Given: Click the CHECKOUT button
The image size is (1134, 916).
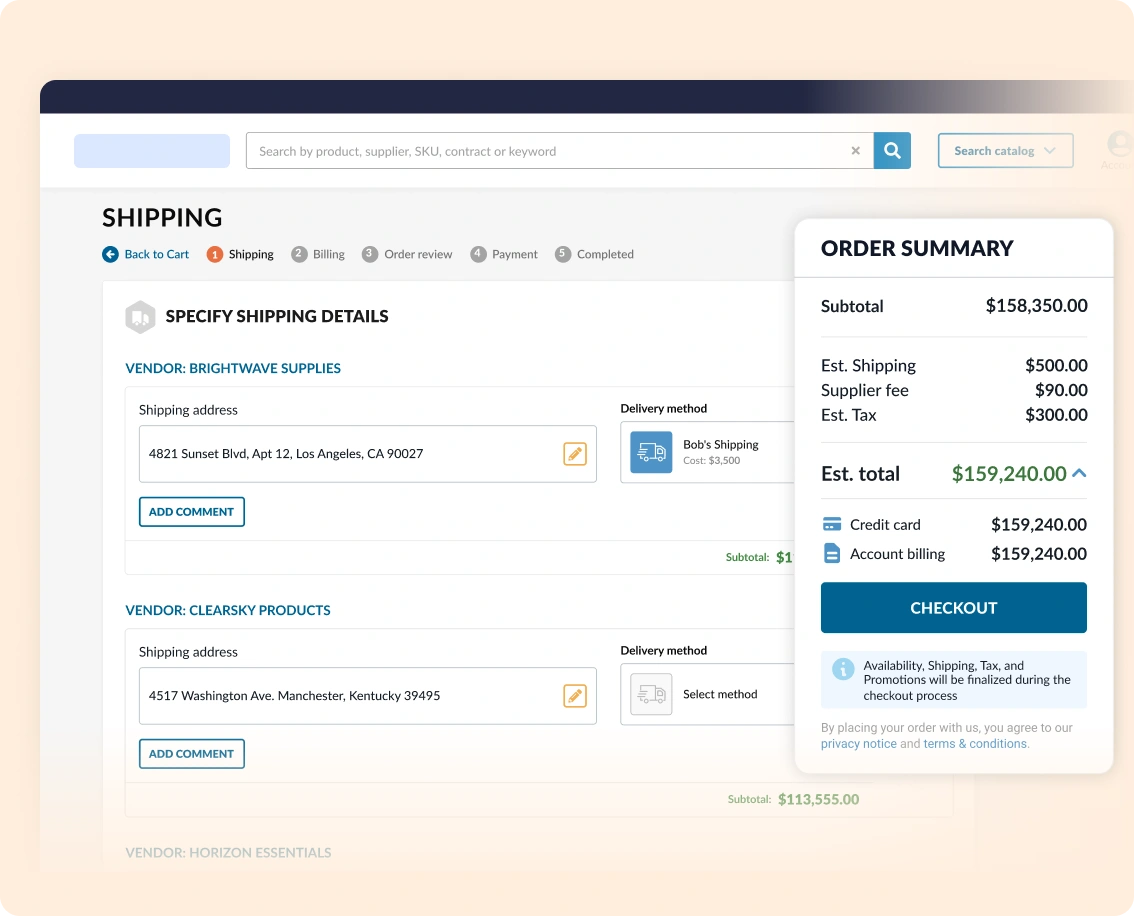Looking at the screenshot, I should [x=953, y=607].
